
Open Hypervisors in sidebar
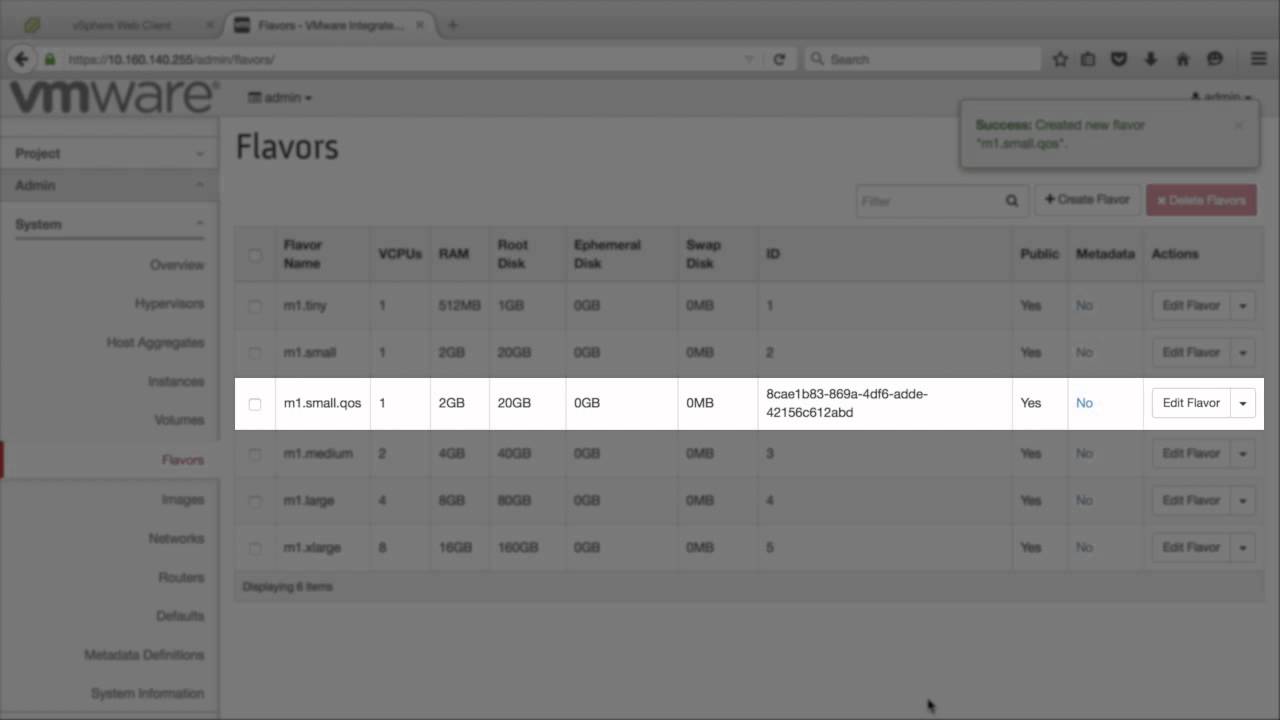(169, 303)
